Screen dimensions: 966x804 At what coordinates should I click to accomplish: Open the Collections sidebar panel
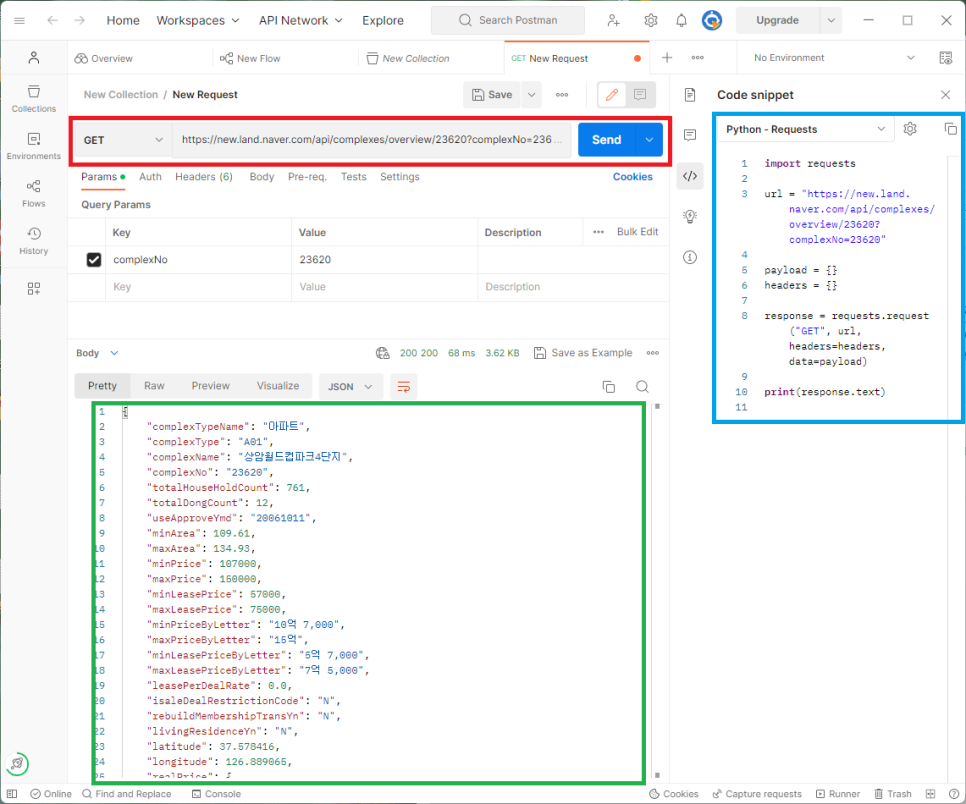pos(33,99)
